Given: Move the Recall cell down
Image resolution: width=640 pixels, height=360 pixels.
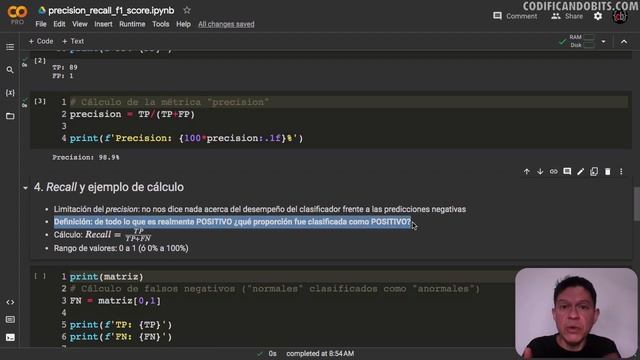Looking at the screenshot, I should click(x=540, y=171).
